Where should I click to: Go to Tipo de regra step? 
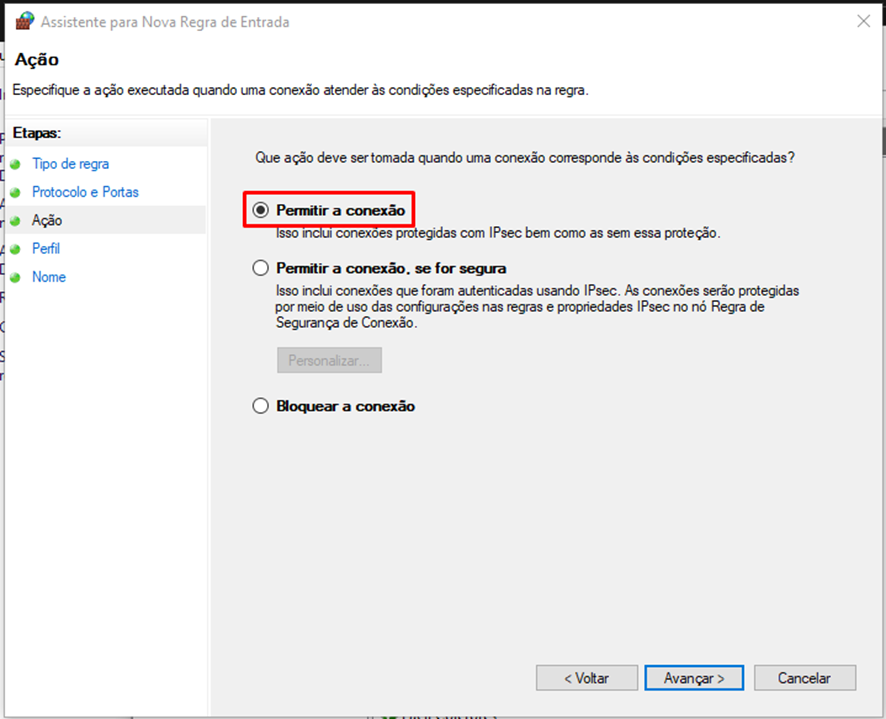[71, 164]
